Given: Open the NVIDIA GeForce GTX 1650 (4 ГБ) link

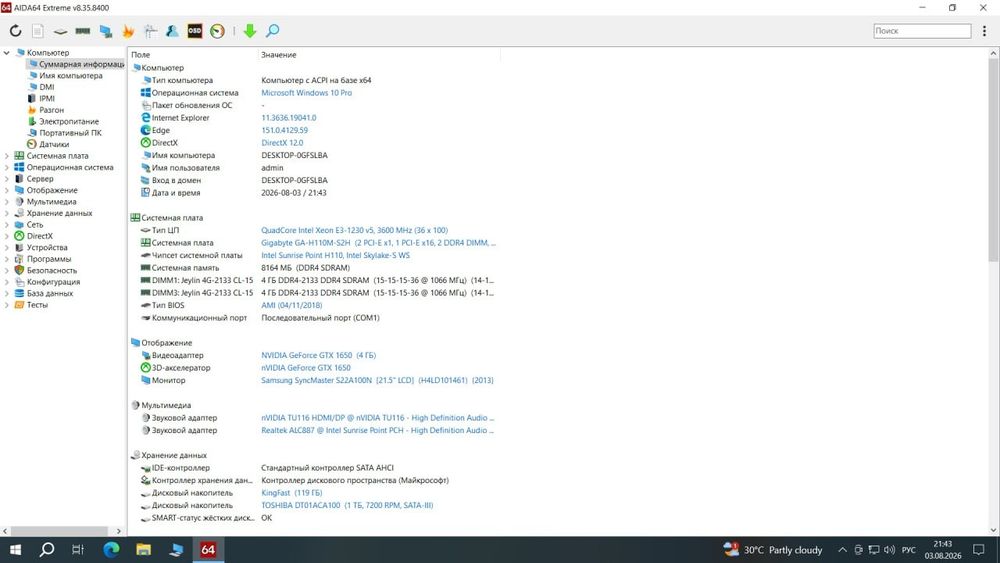Looking at the screenshot, I should (318, 355).
